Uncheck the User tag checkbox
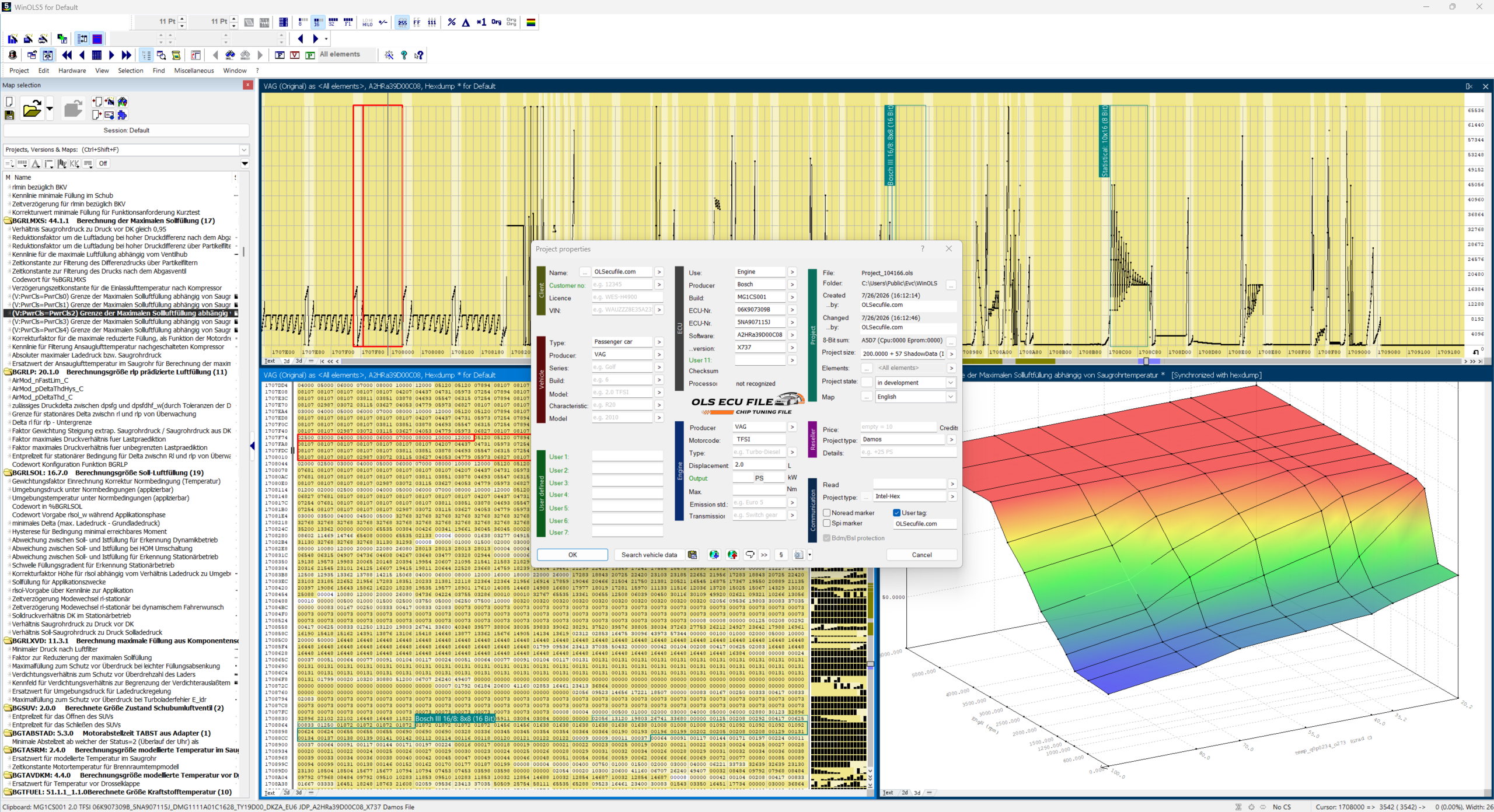This screenshot has height=812, width=1494. click(897, 513)
